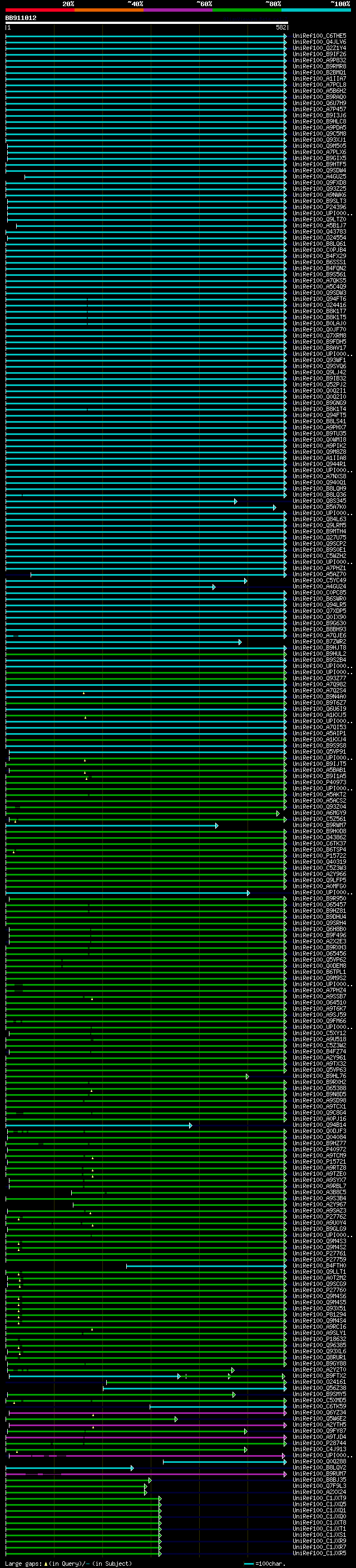Select the UniRef100_A2X2E3 label
Image resolution: width=356 pixels, height=1568 pixels.
[x=319, y=942]
